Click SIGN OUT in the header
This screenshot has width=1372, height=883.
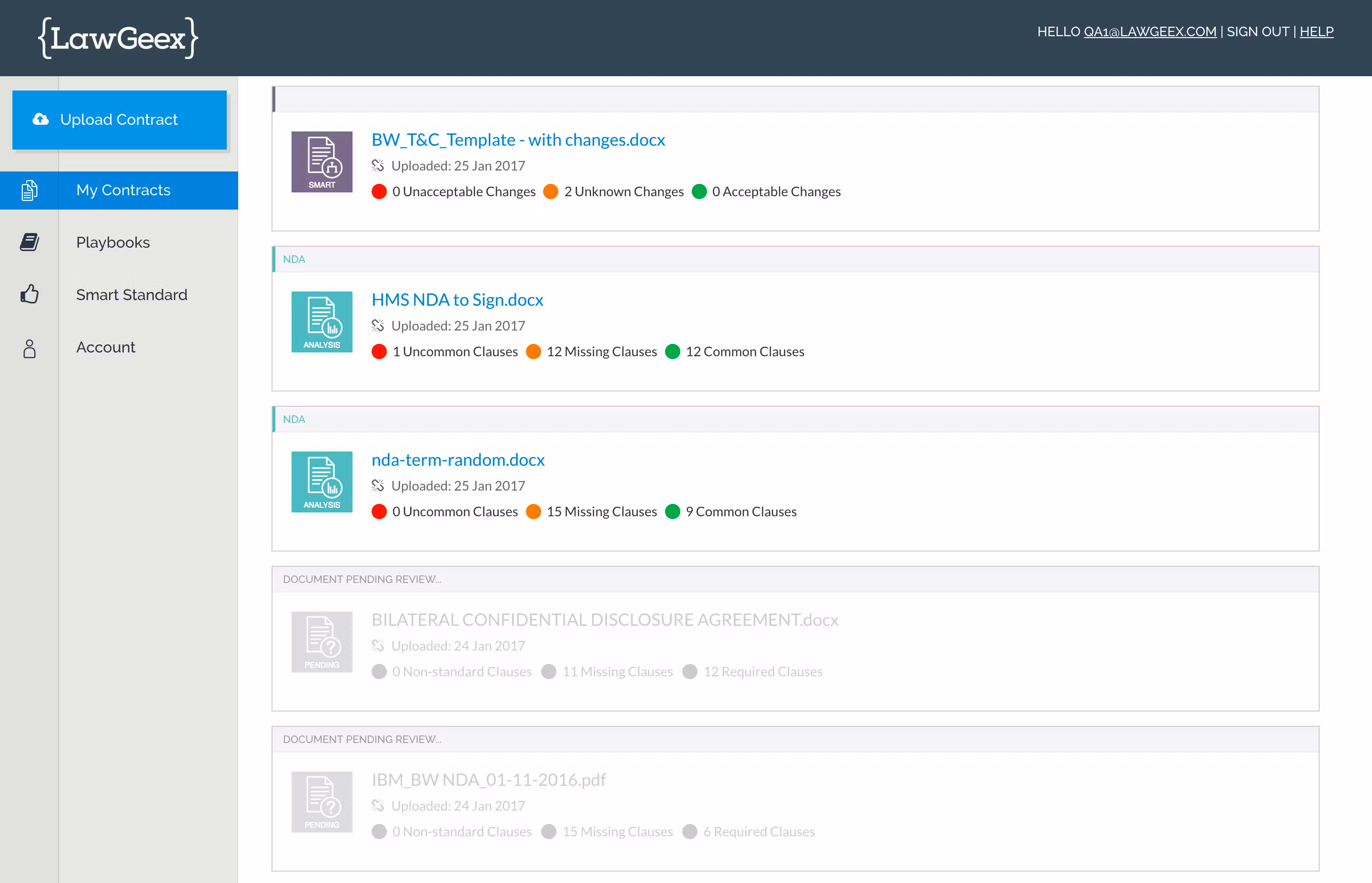(x=1257, y=31)
